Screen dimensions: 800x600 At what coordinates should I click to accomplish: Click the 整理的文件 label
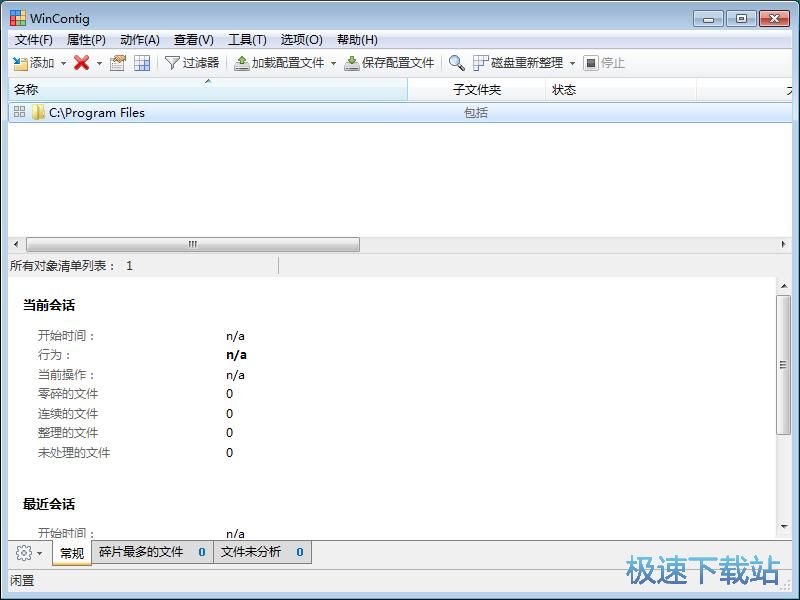pyautogui.click(x=67, y=433)
